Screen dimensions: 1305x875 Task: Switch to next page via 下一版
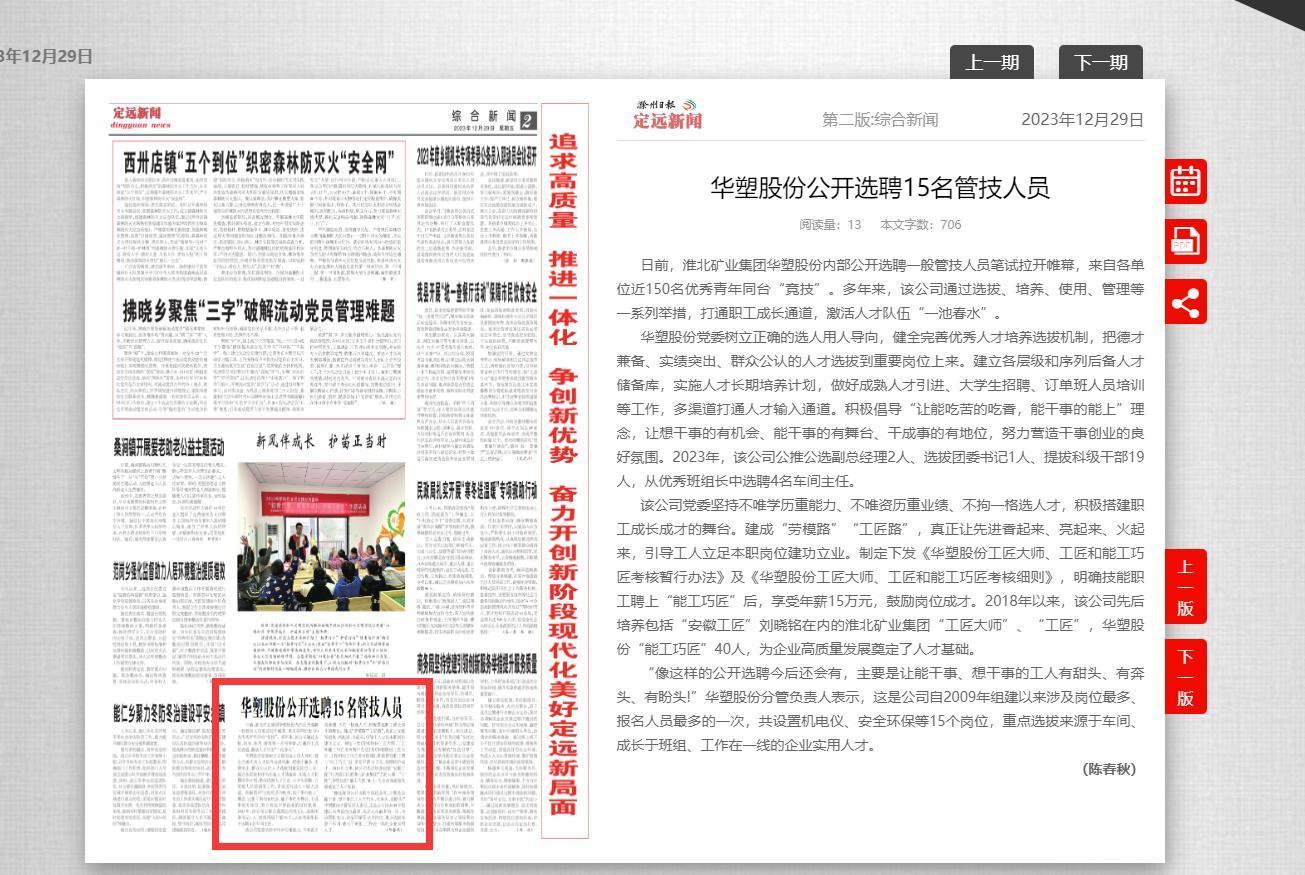coord(1185,676)
